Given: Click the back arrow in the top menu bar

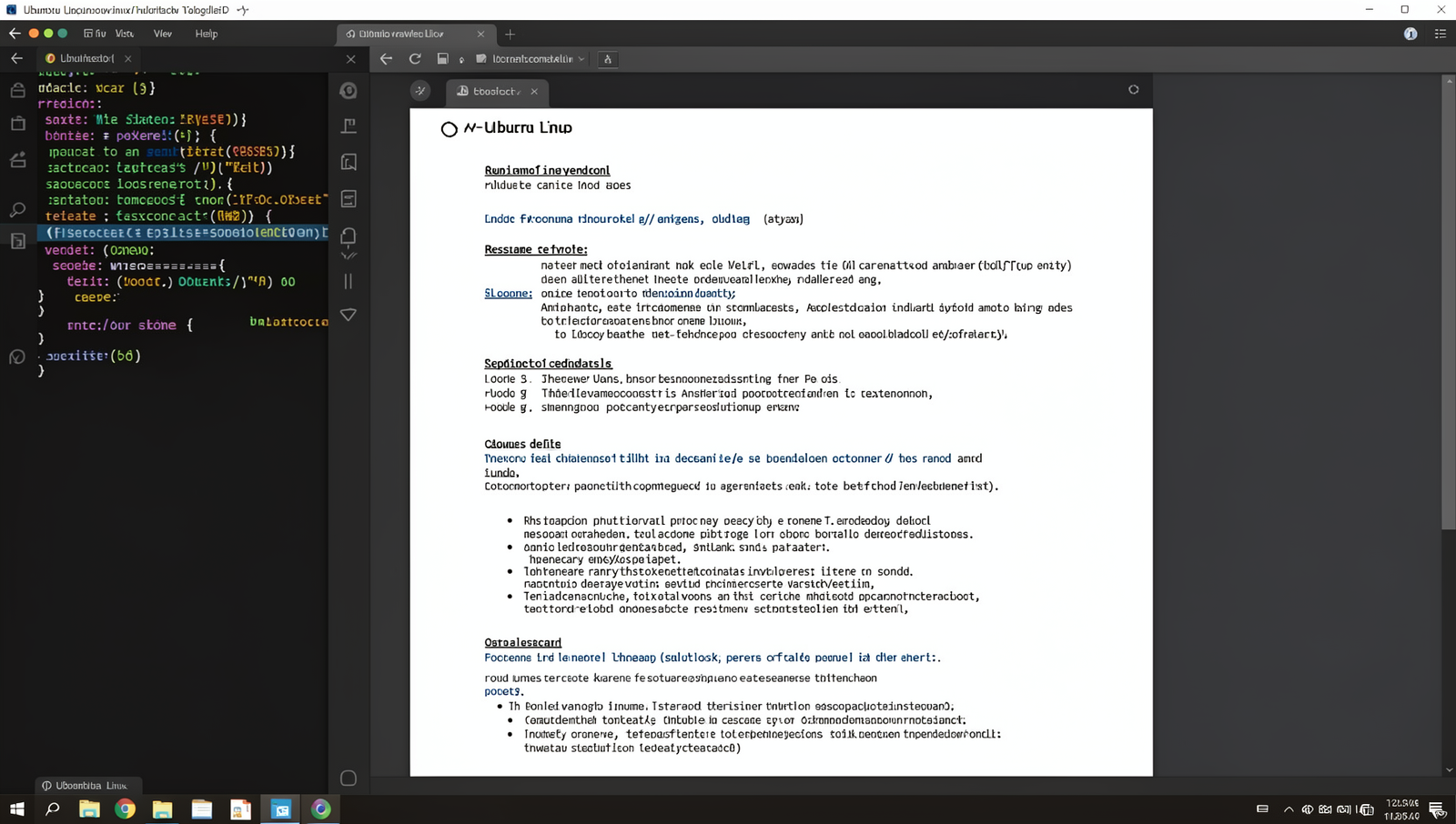Looking at the screenshot, I should click(x=15, y=34).
